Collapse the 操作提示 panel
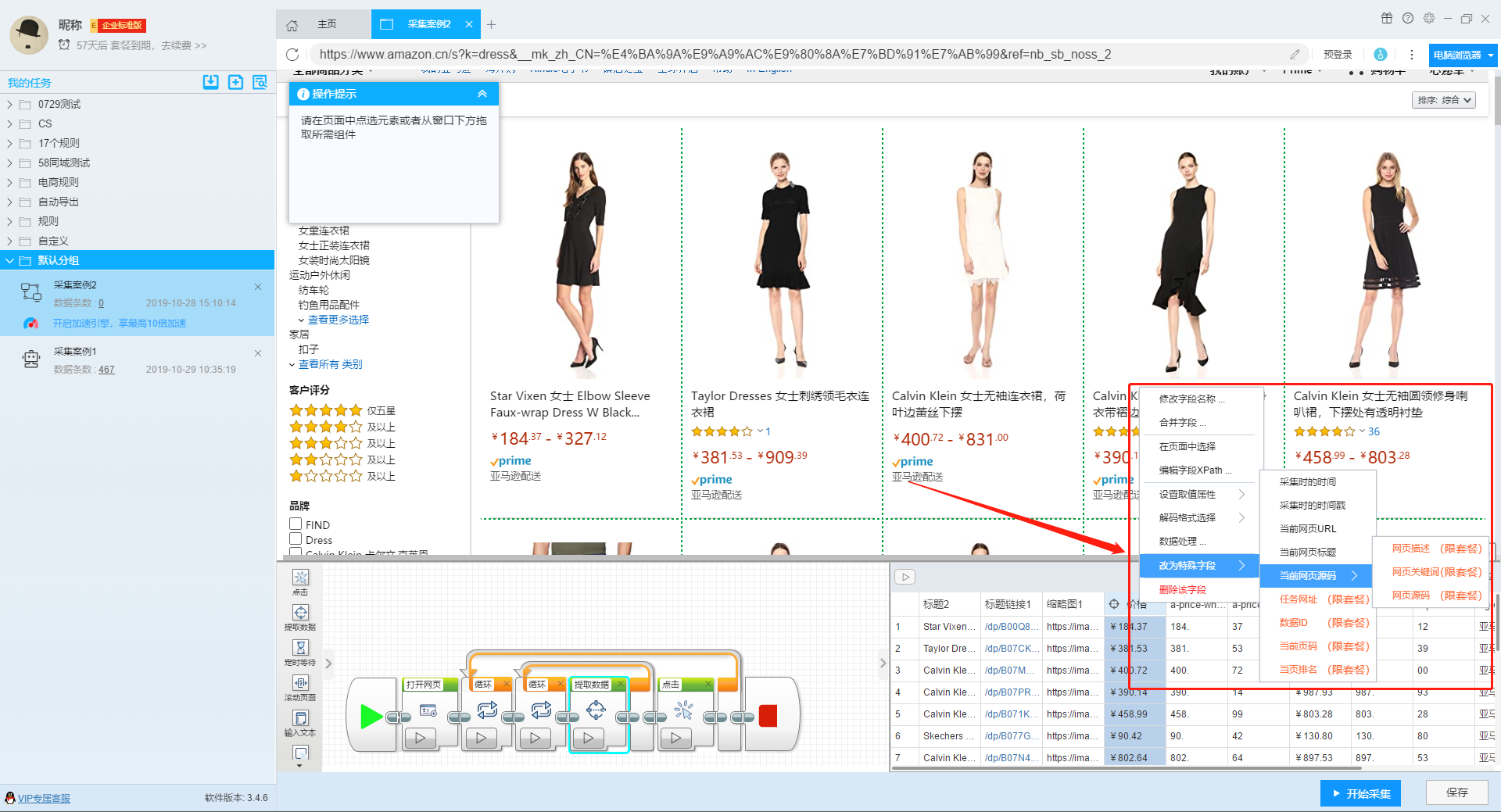Screen dimensions: 1501x812 click(x=482, y=94)
